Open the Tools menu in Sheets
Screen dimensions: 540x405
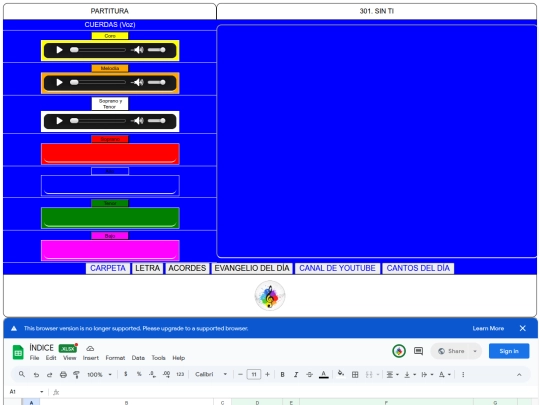coord(158,358)
